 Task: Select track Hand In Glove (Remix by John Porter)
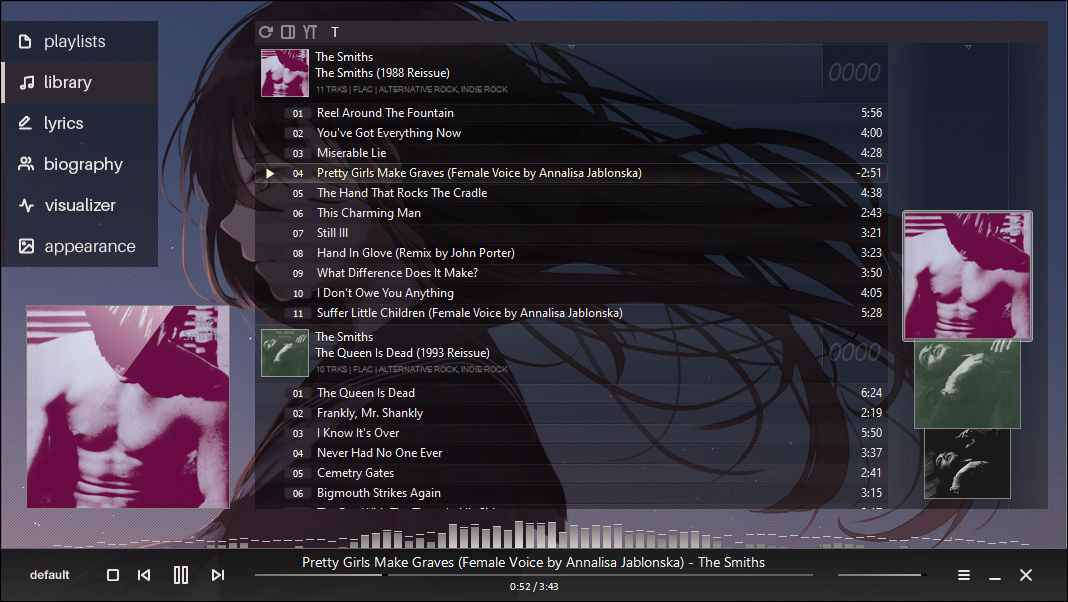tap(571, 253)
